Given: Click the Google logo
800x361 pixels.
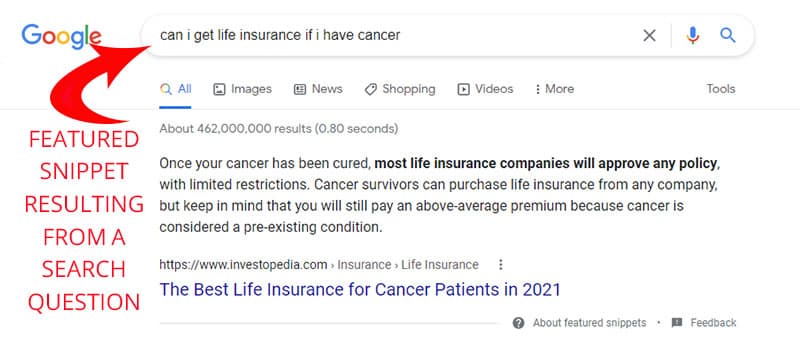Looking at the screenshot, I should point(61,36).
